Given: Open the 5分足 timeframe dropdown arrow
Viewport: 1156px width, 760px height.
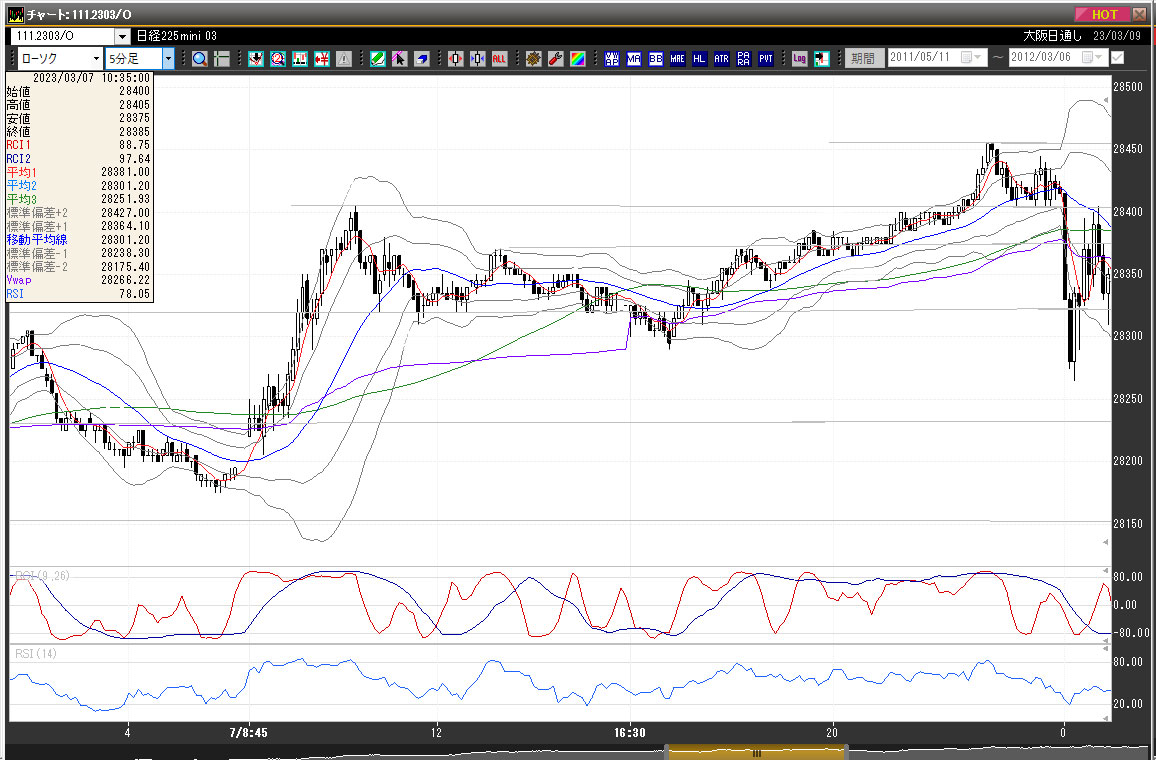Looking at the screenshot, I should tap(168, 58).
